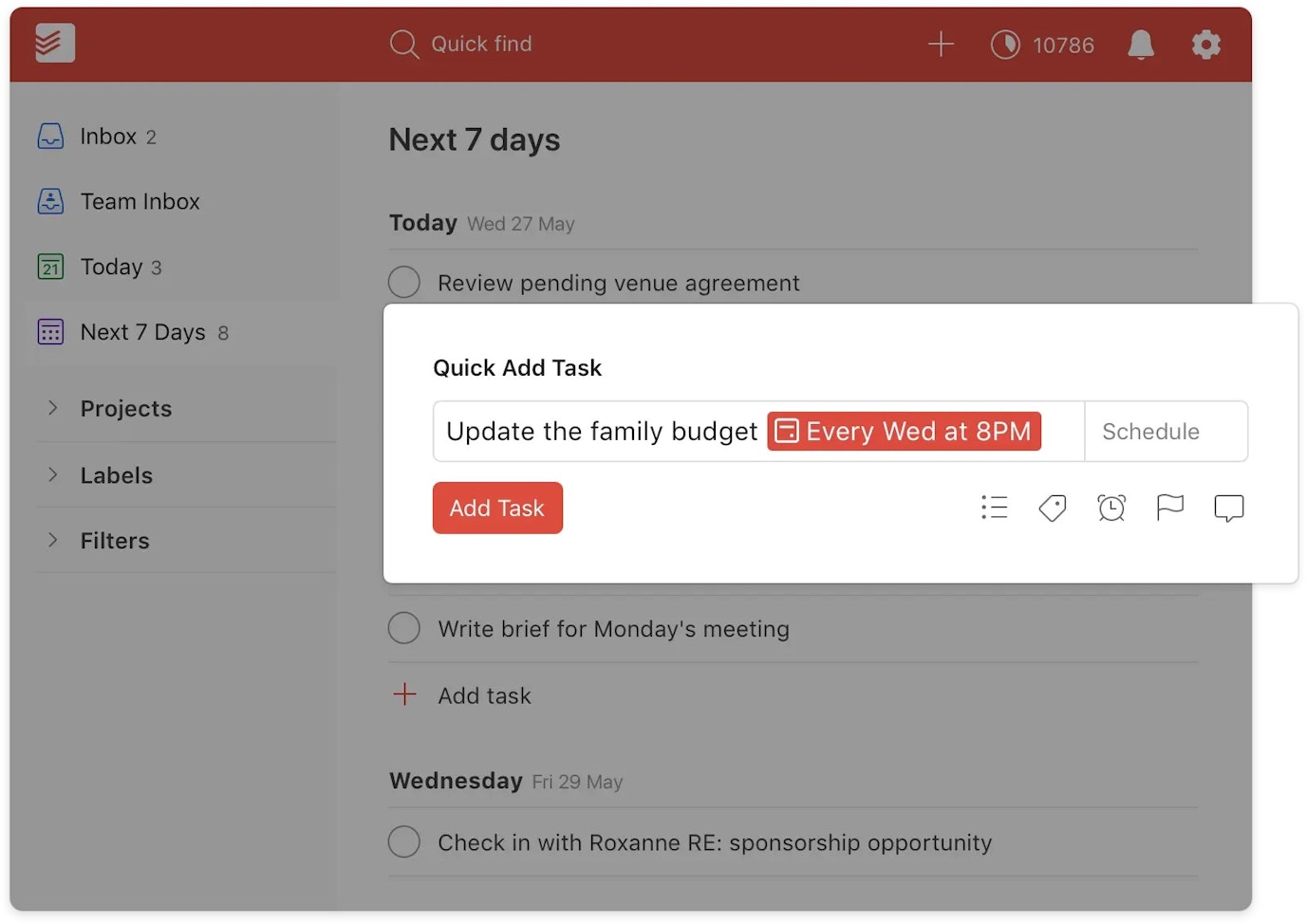This screenshot has height=924, width=1306.
Task: Open settings gear menu
Action: point(1205,45)
